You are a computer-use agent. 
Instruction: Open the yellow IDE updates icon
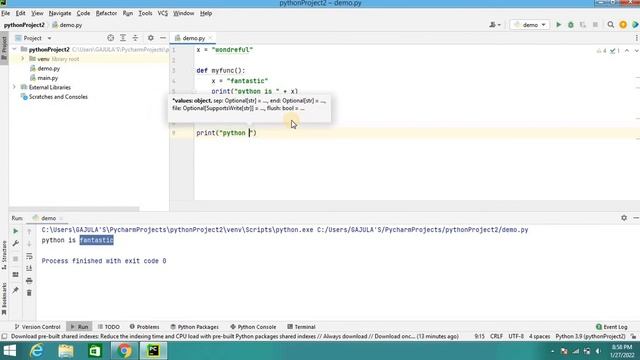coord(623,25)
